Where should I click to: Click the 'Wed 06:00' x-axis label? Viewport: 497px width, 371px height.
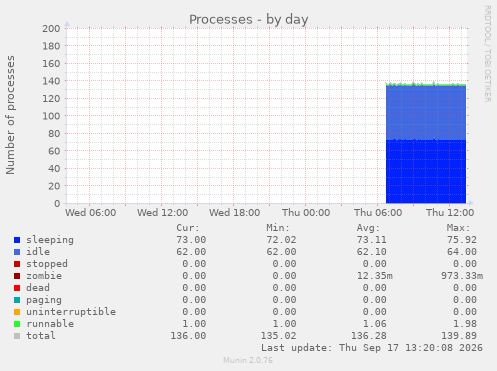(91, 213)
